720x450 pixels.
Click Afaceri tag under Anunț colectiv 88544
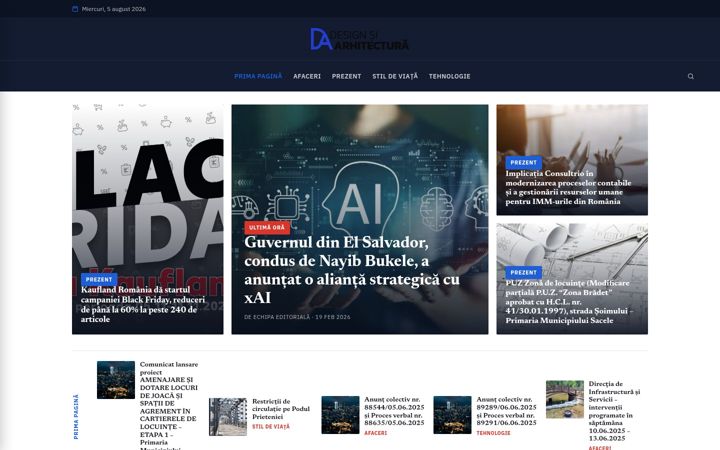[x=376, y=433]
